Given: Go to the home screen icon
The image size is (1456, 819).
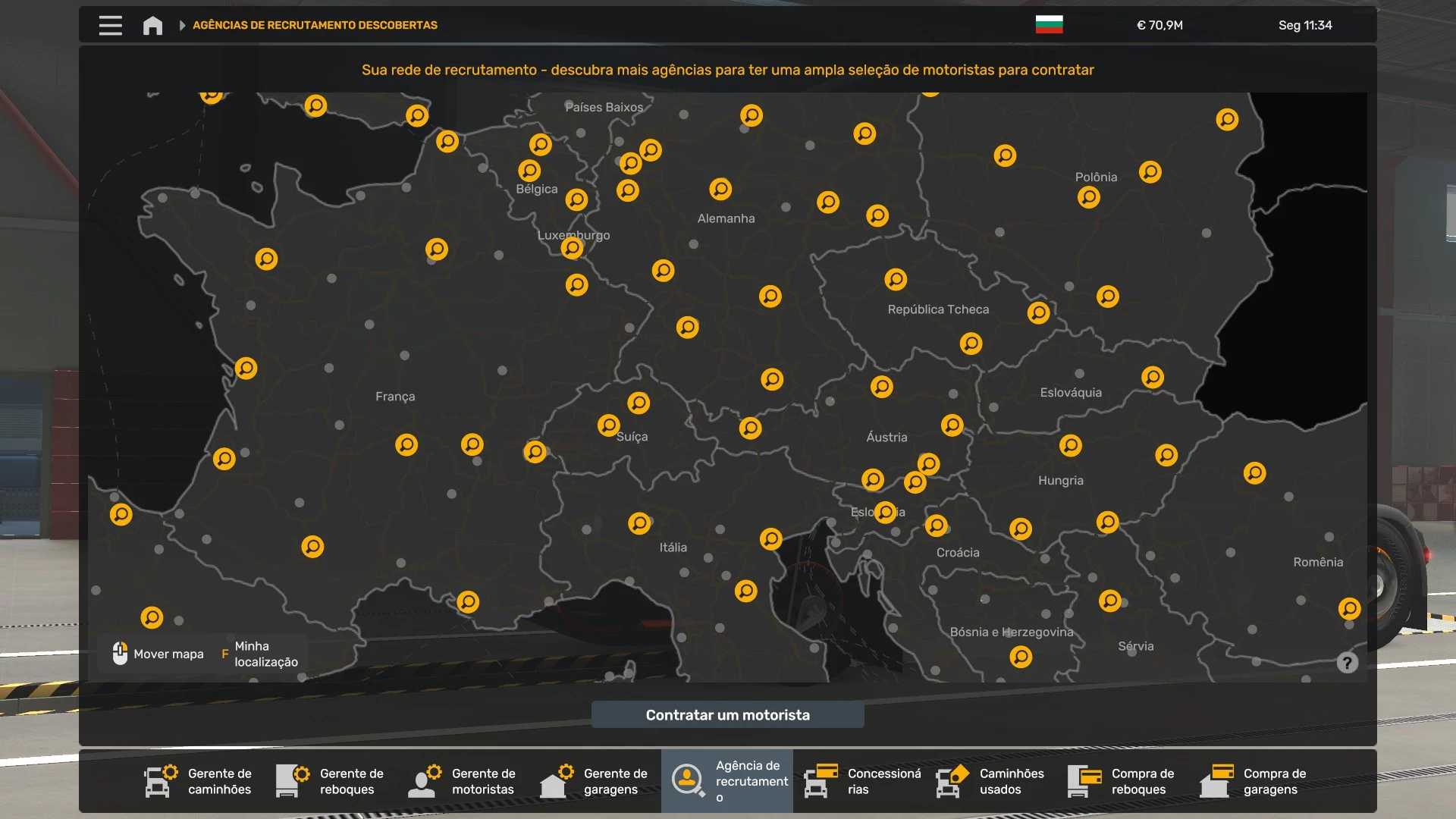Looking at the screenshot, I should [152, 25].
